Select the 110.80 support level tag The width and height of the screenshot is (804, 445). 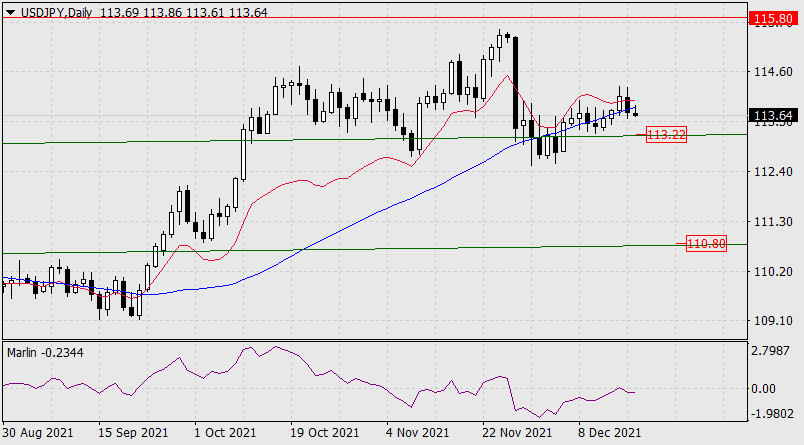pos(706,244)
